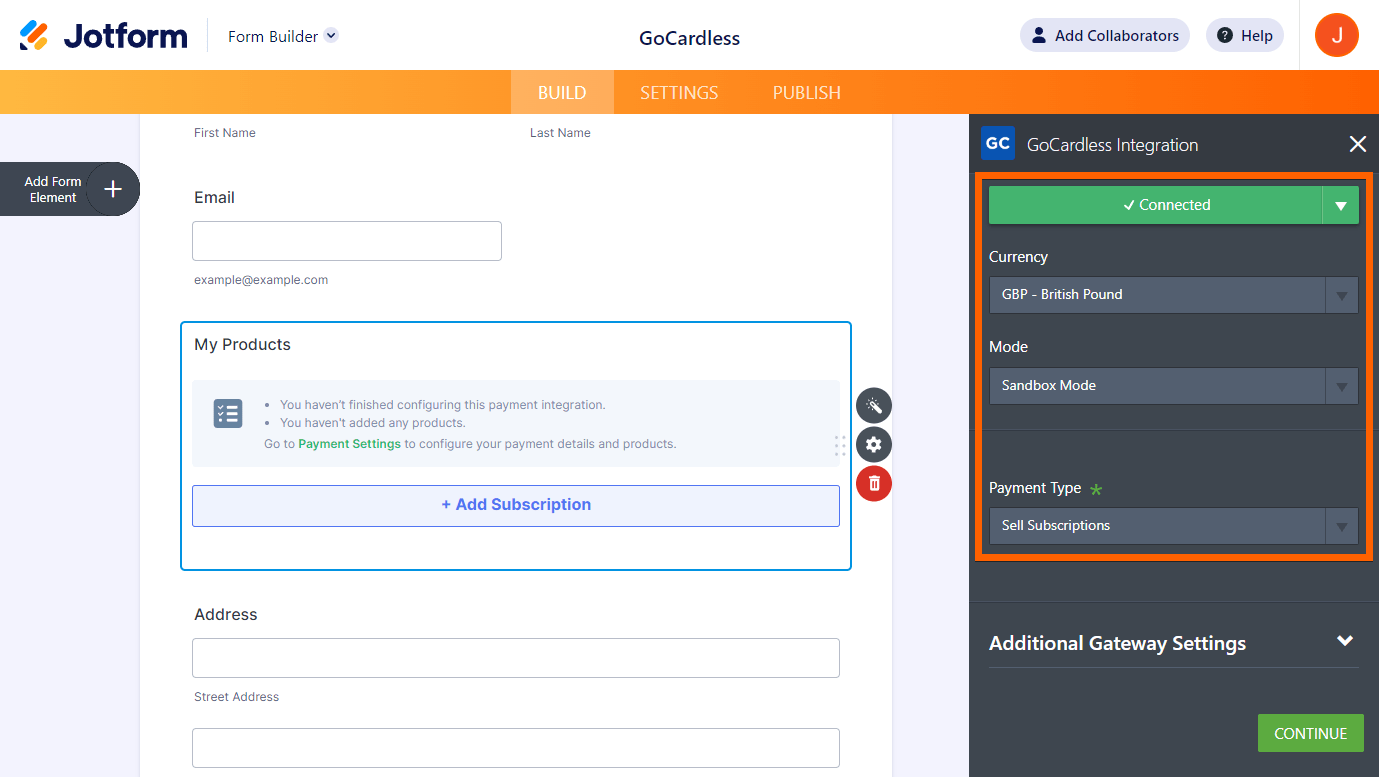Click the Add Collaborators button
This screenshot has width=1379, height=777.
pyautogui.click(x=1105, y=36)
